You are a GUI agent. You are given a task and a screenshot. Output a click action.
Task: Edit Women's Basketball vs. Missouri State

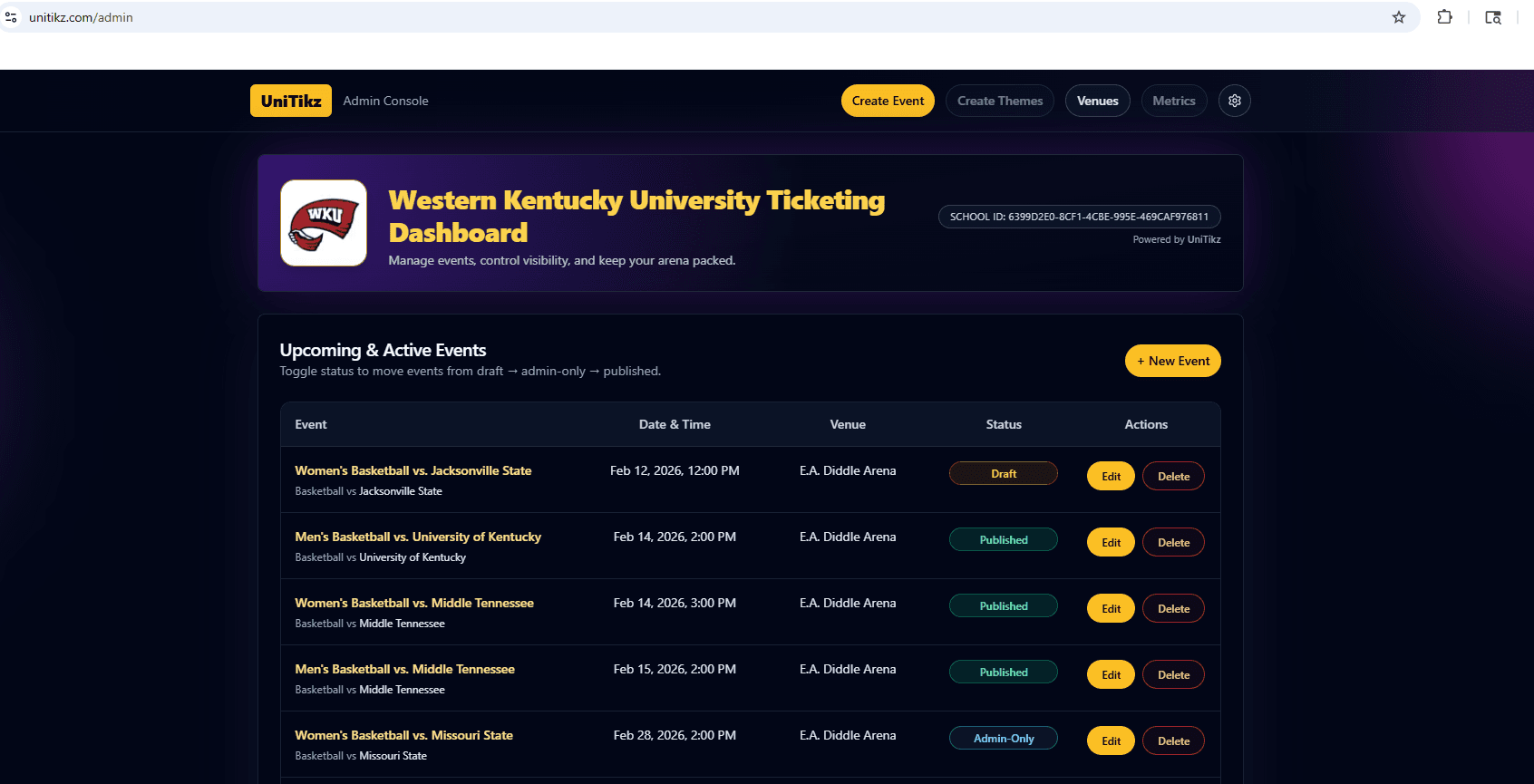[1111, 740]
